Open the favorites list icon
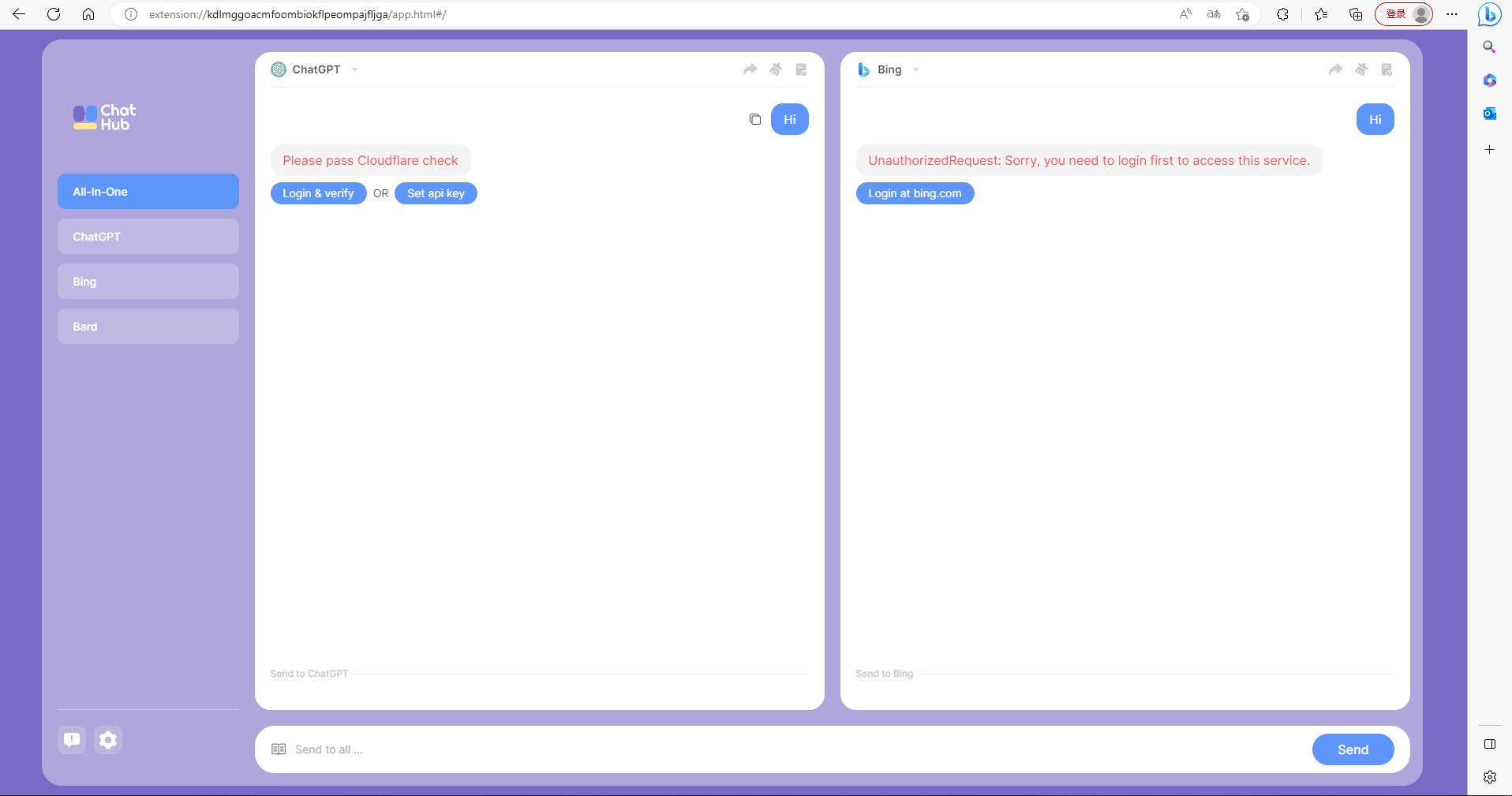Screen dimensions: 1512x796 click(x=1321, y=14)
